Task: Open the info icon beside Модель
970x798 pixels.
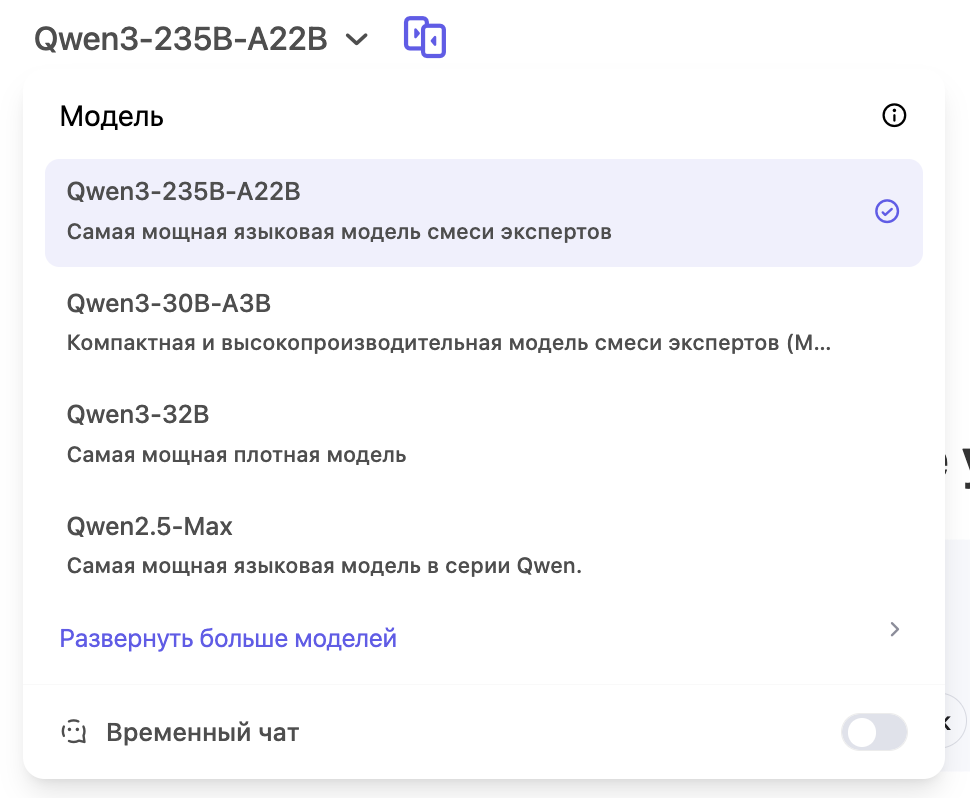Action: pos(893,116)
